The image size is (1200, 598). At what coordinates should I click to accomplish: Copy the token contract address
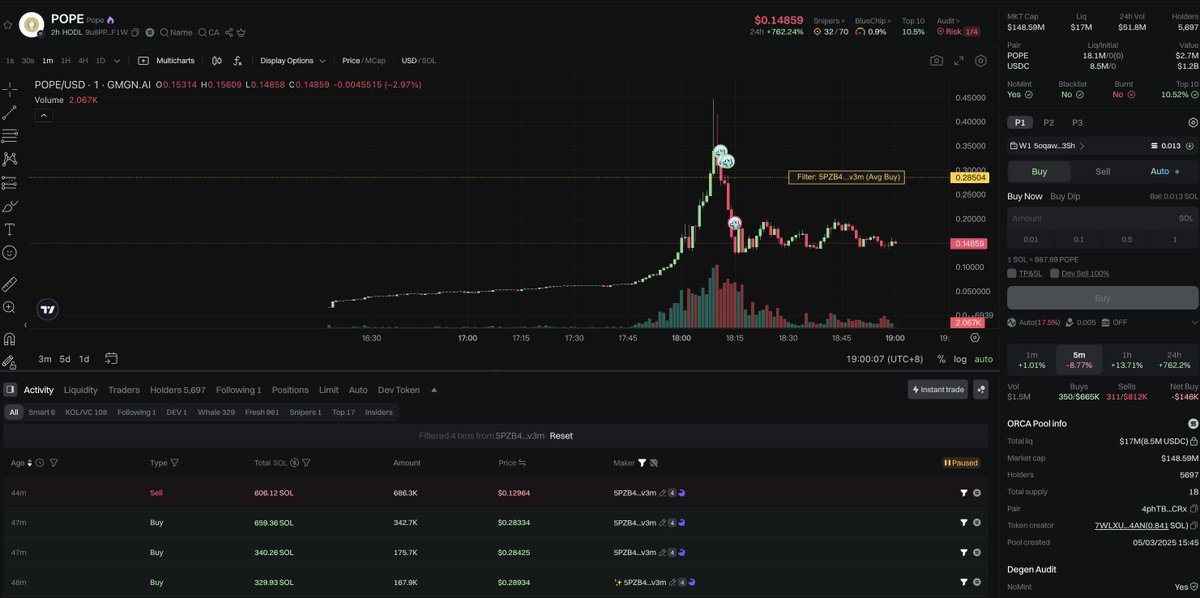tap(135, 33)
